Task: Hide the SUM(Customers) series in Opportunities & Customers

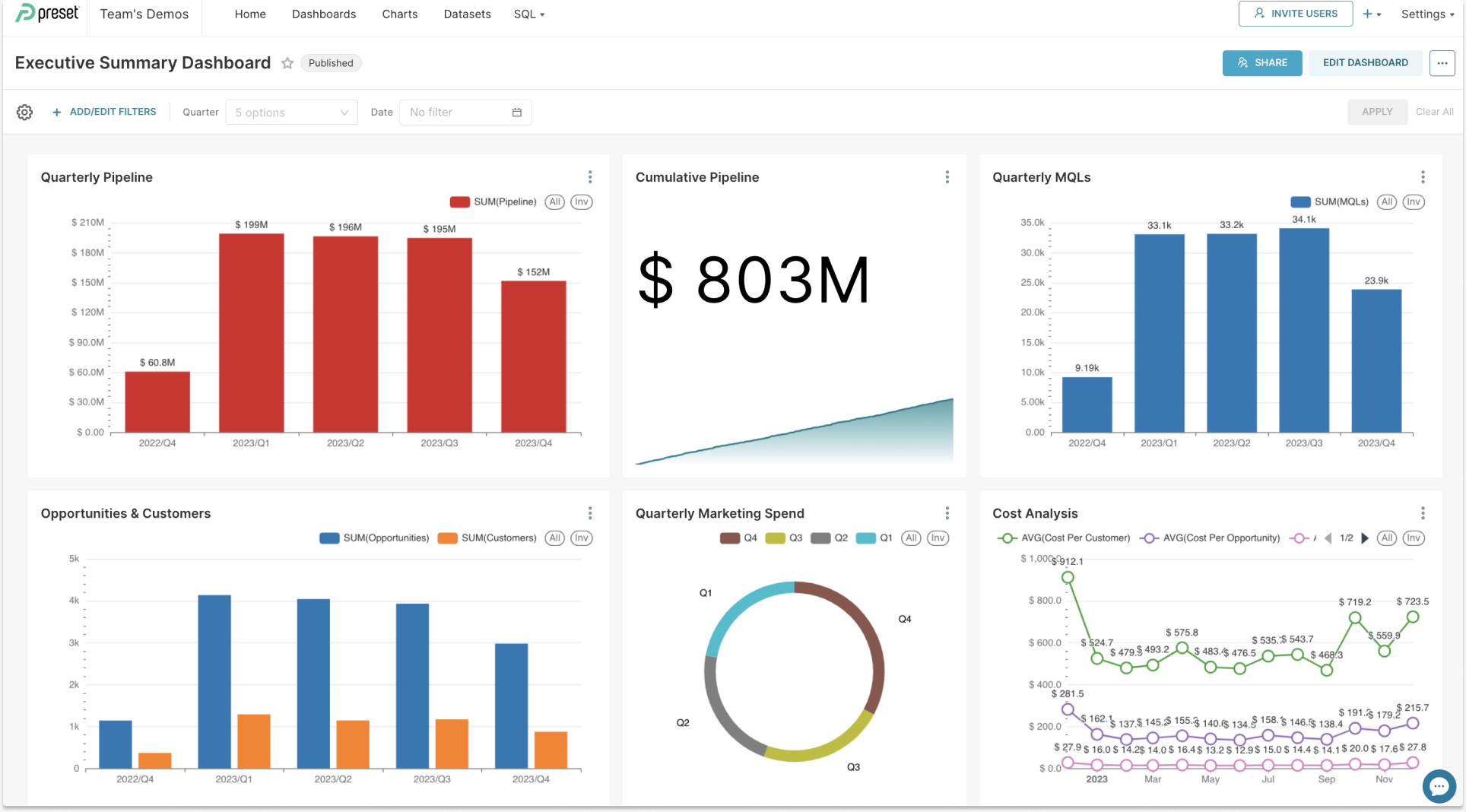Action: tap(487, 538)
